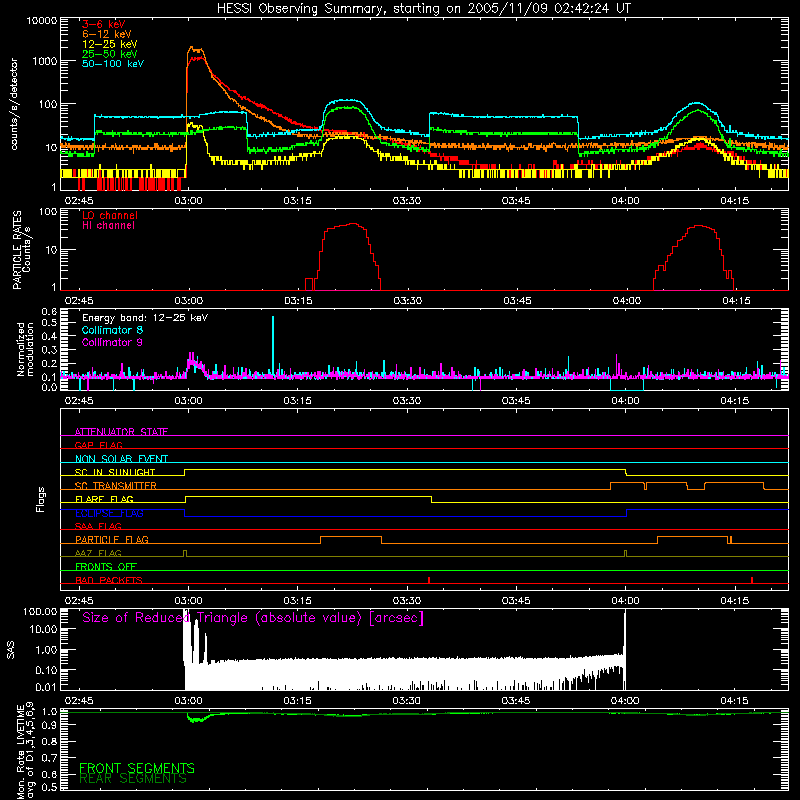Click the FLARE FLAG falling edge near 03:33
This screenshot has width=800, height=800.
432,499
